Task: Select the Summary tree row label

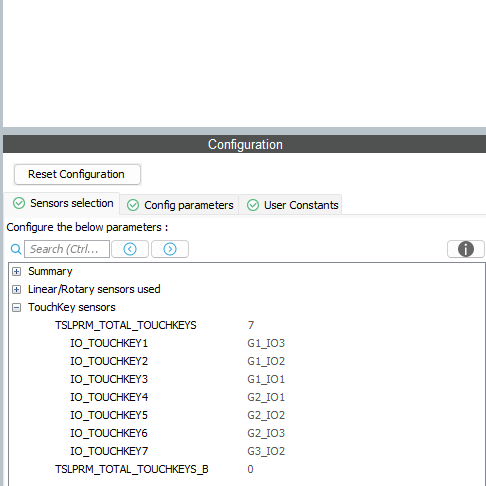Action: coord(50,271)
